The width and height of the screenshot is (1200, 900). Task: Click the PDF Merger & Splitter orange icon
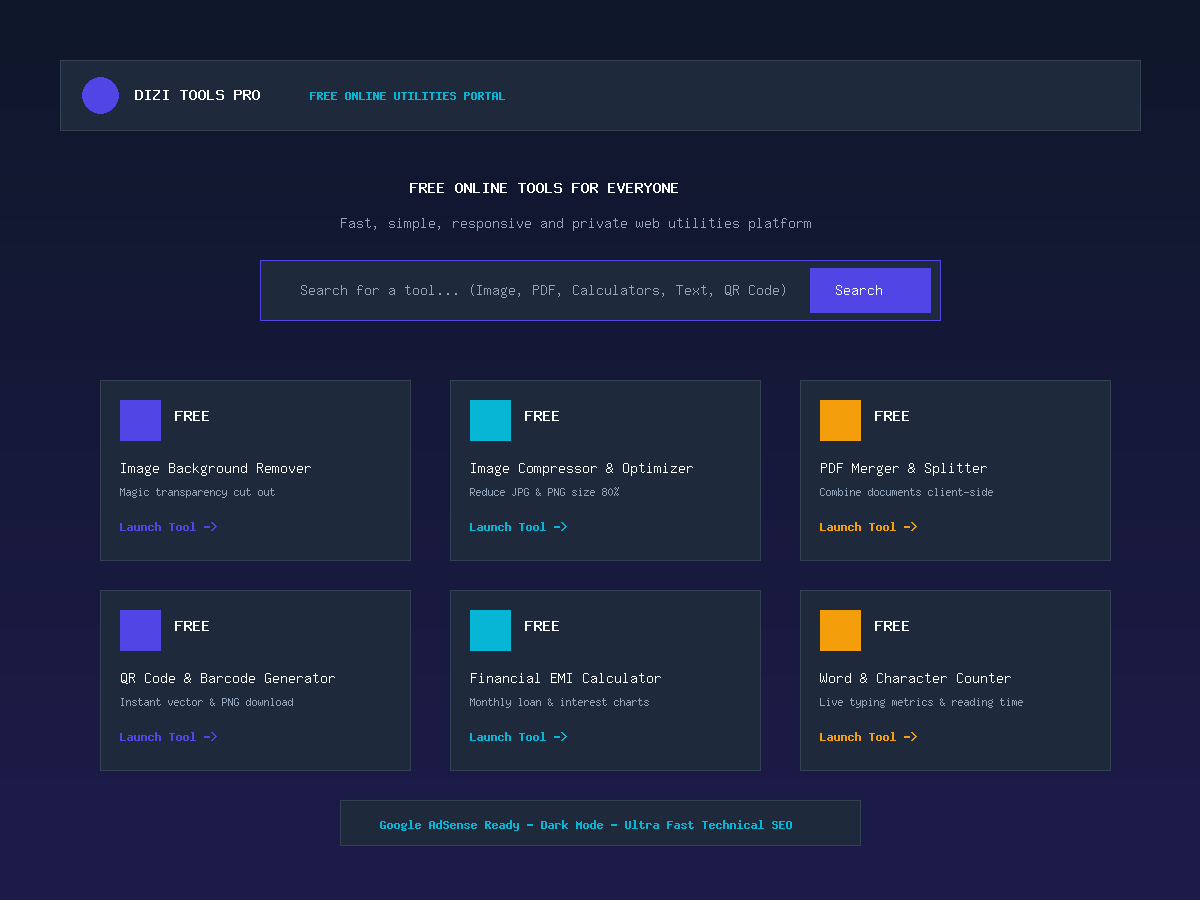(x=840, y=420)
